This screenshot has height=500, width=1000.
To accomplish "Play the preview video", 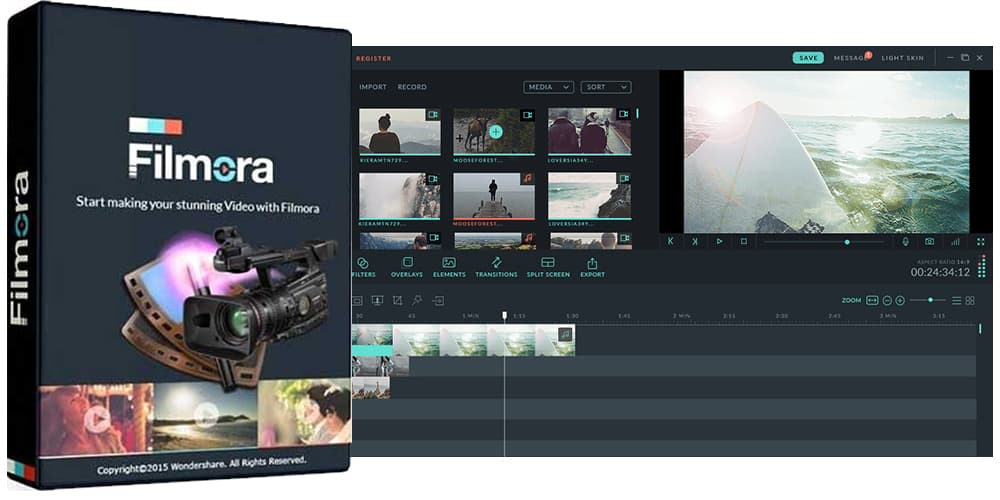I will click(x=719, y=241).
